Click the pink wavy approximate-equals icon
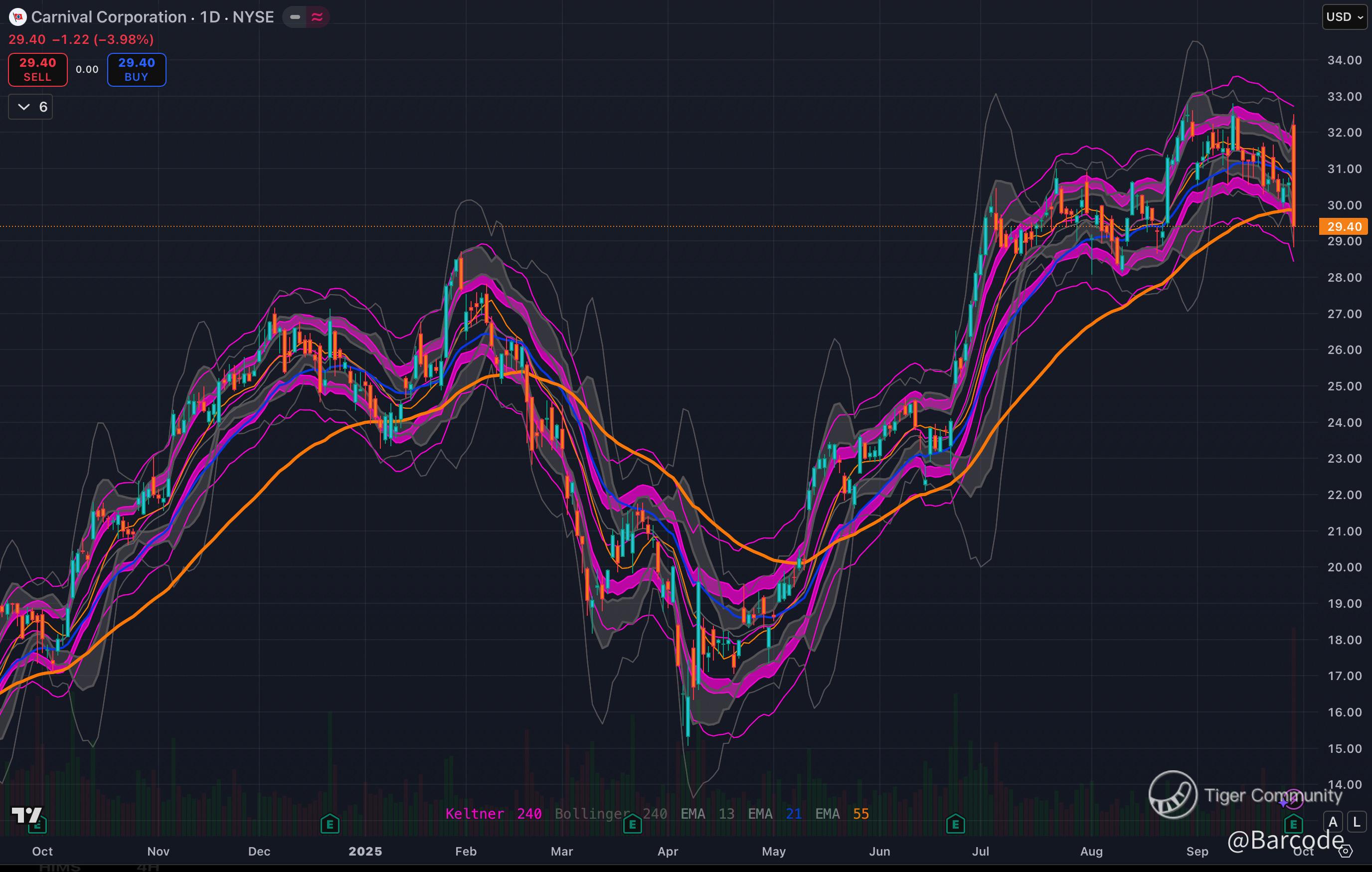The image size is (1372, 872). point(318,17)
